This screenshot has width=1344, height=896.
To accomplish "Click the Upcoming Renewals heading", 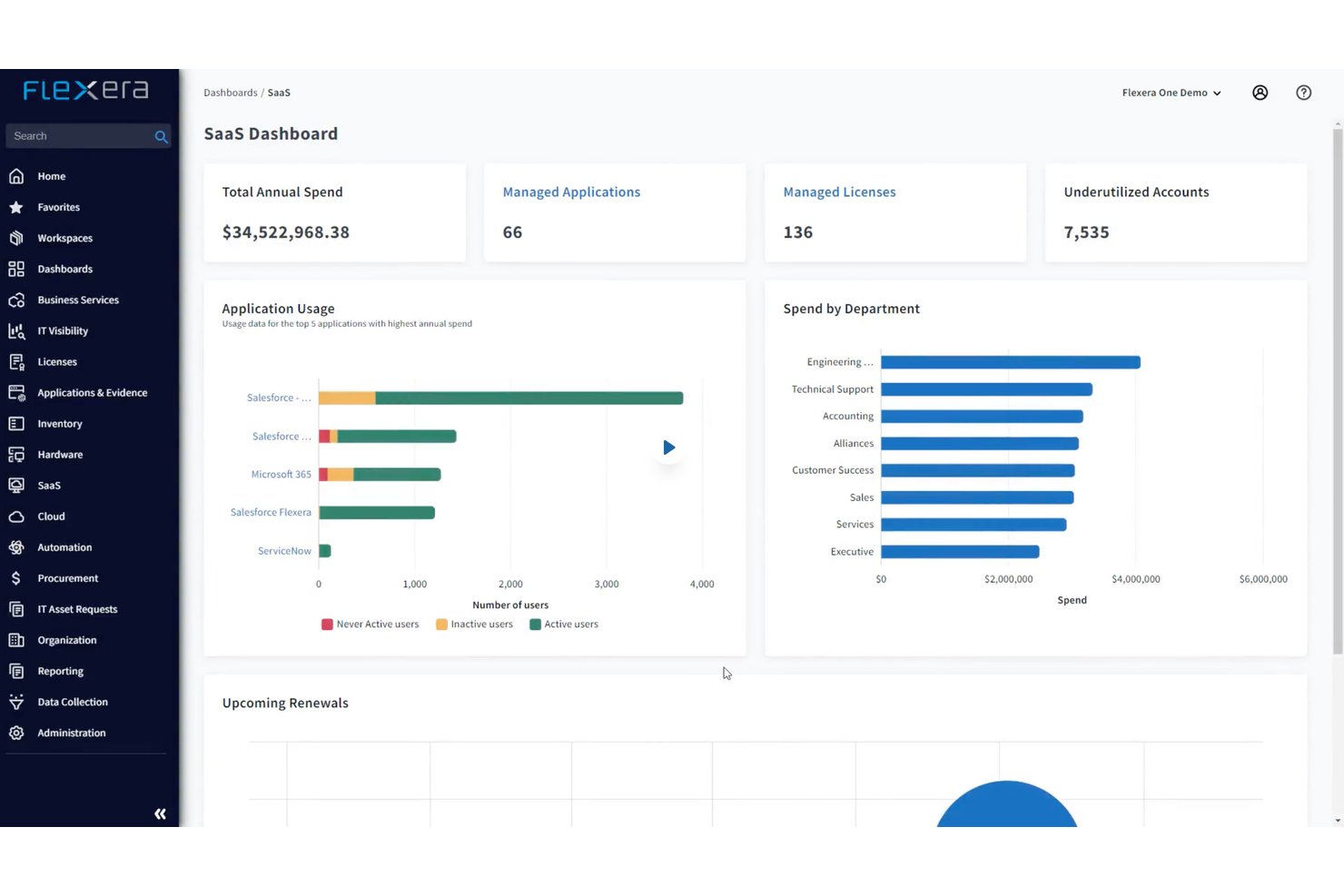I will [285, 703].
